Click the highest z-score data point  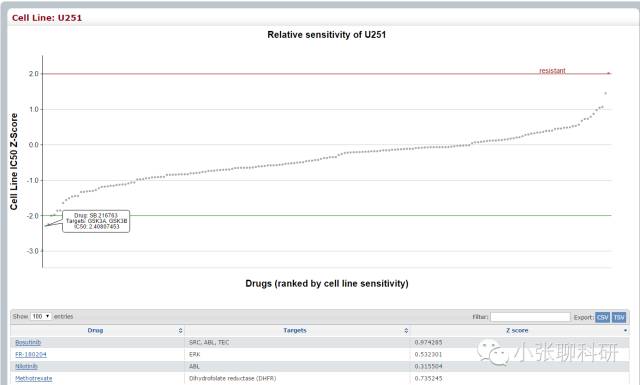[x=605, y=93]
